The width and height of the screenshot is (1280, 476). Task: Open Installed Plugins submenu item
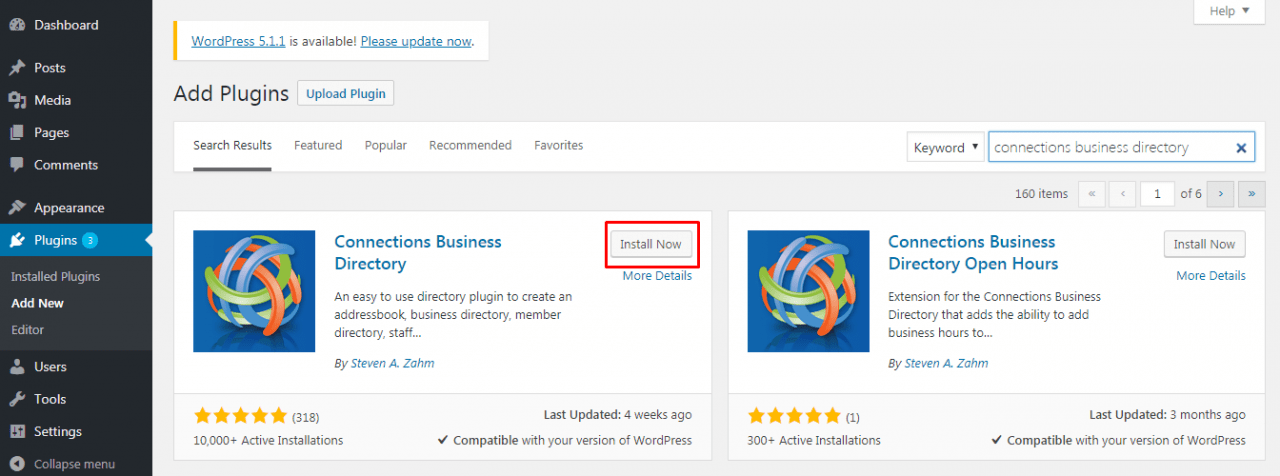click(55, 276)
